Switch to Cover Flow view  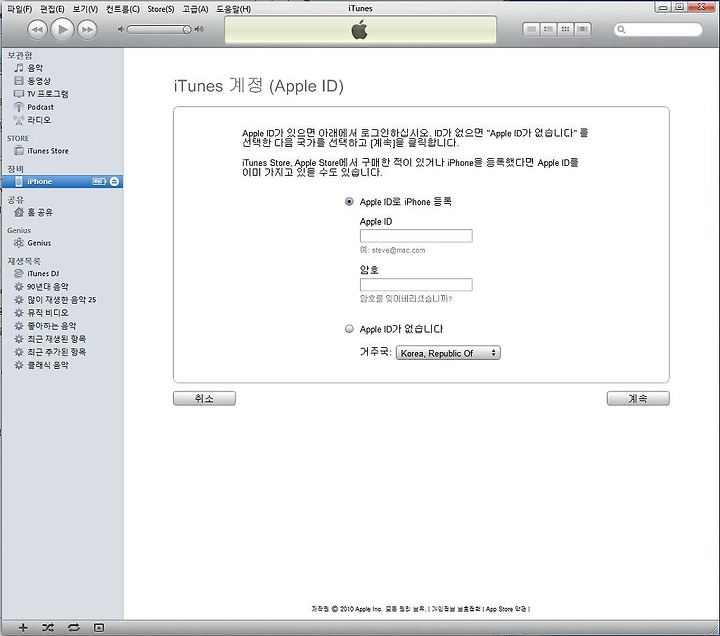pos(582,29)
